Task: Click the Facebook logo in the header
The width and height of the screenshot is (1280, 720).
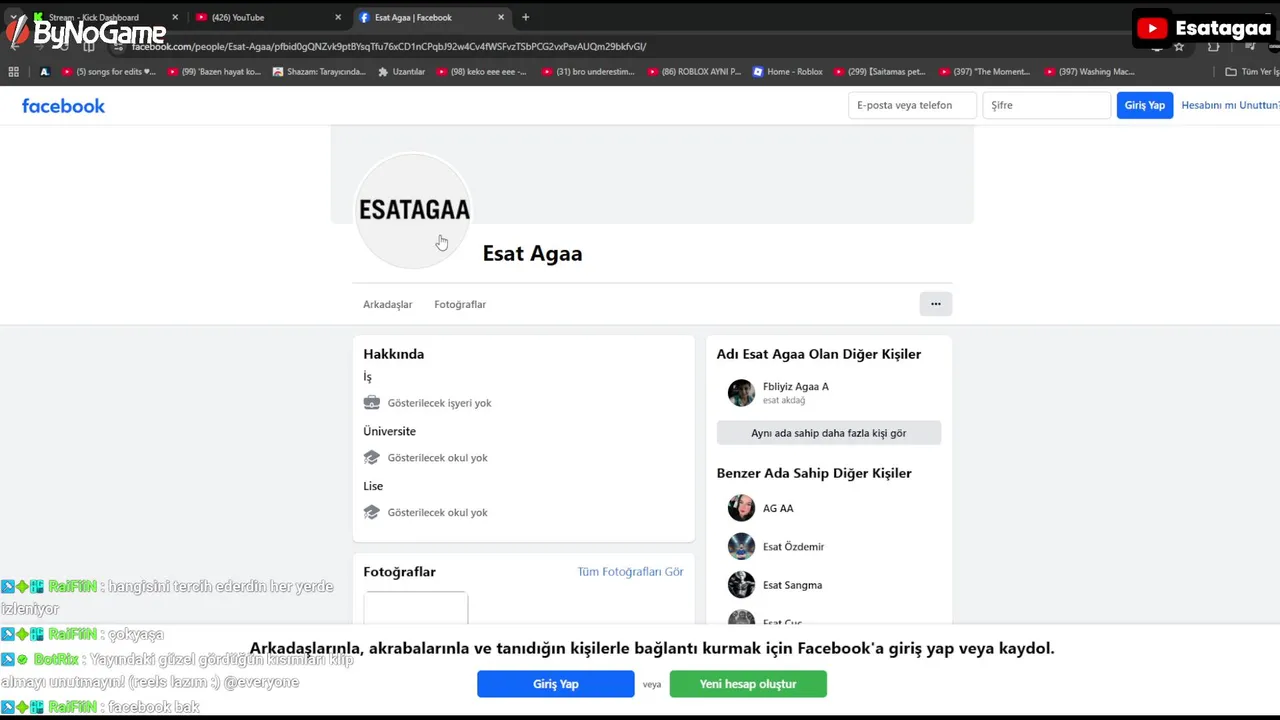Action: [63, 106]
